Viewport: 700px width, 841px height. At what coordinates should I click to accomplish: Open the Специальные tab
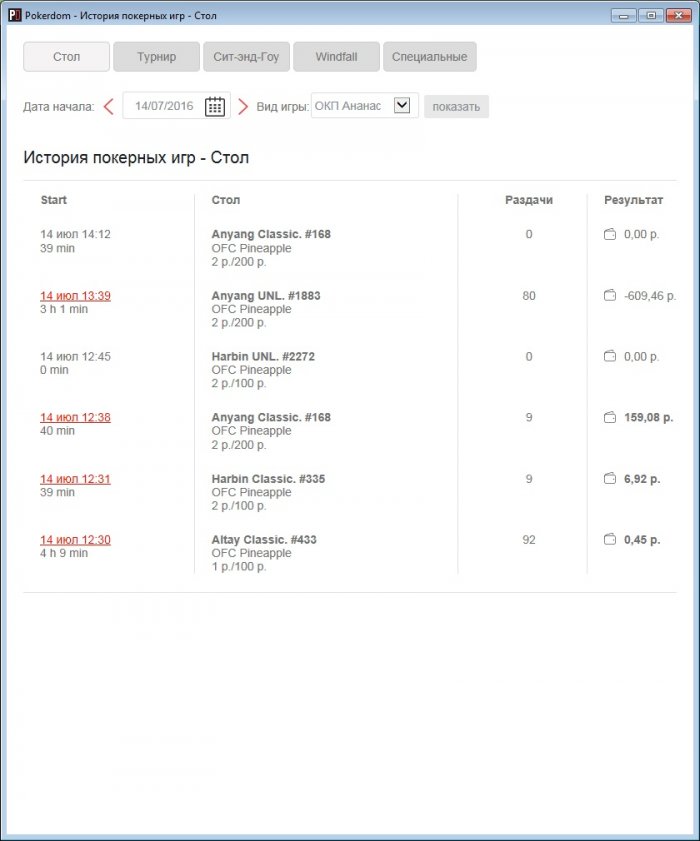(x=430, y=57)
